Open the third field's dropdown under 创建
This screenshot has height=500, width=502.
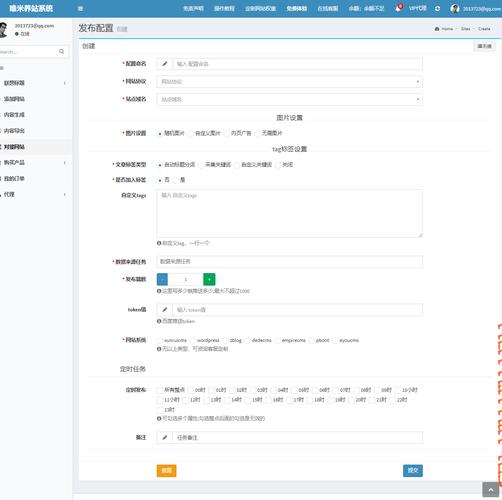(x=290, y=99)
